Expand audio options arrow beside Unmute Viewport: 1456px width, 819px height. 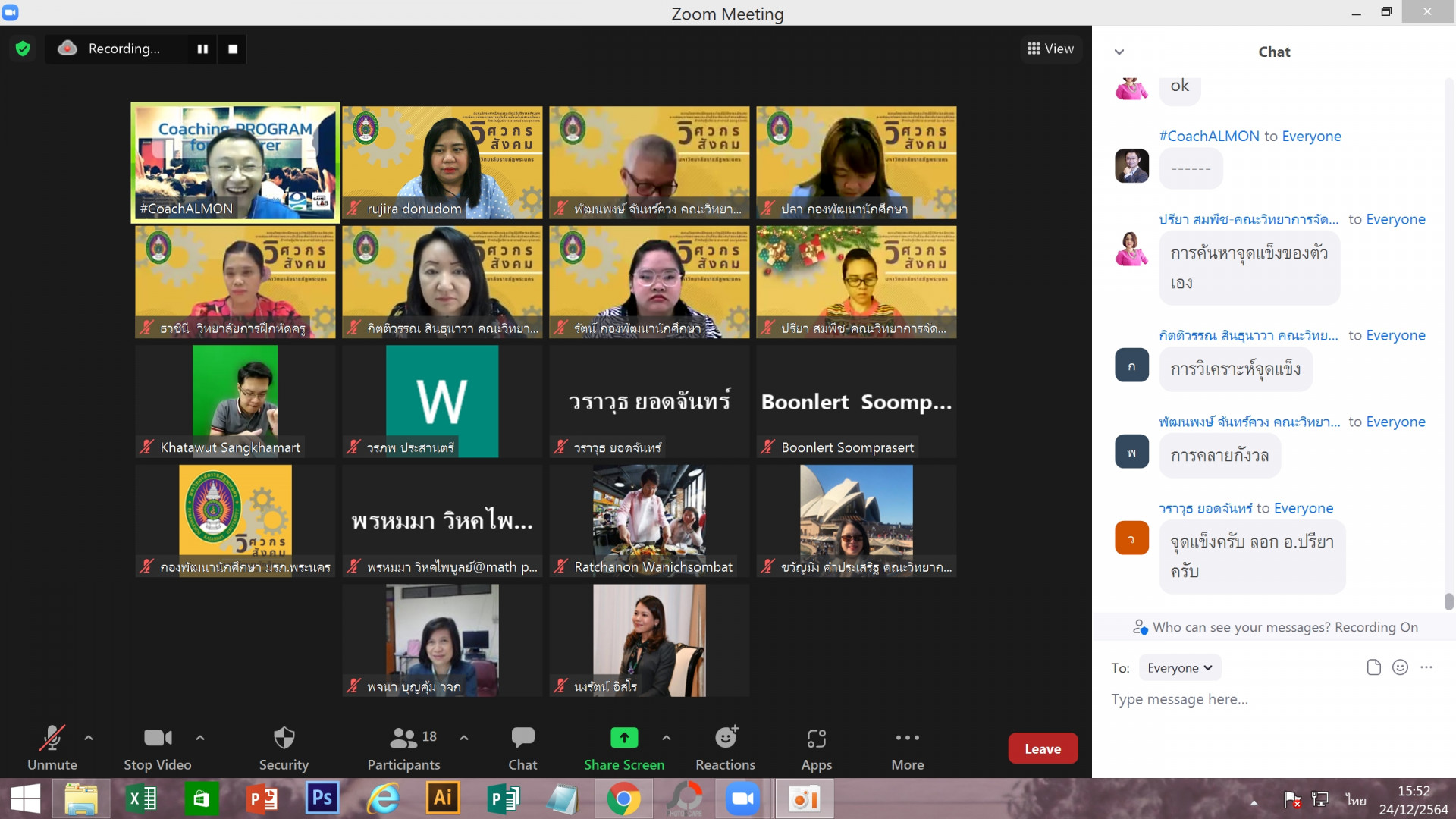89,737
